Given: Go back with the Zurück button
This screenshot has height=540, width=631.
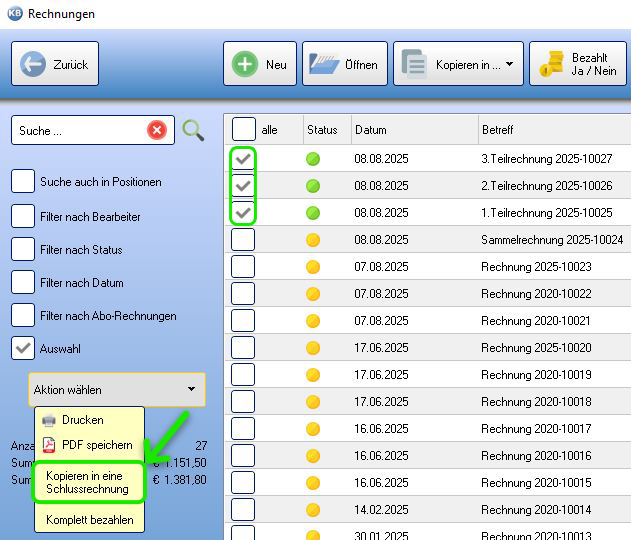Looking at the screenshot, I should click(x=55, y=64).
